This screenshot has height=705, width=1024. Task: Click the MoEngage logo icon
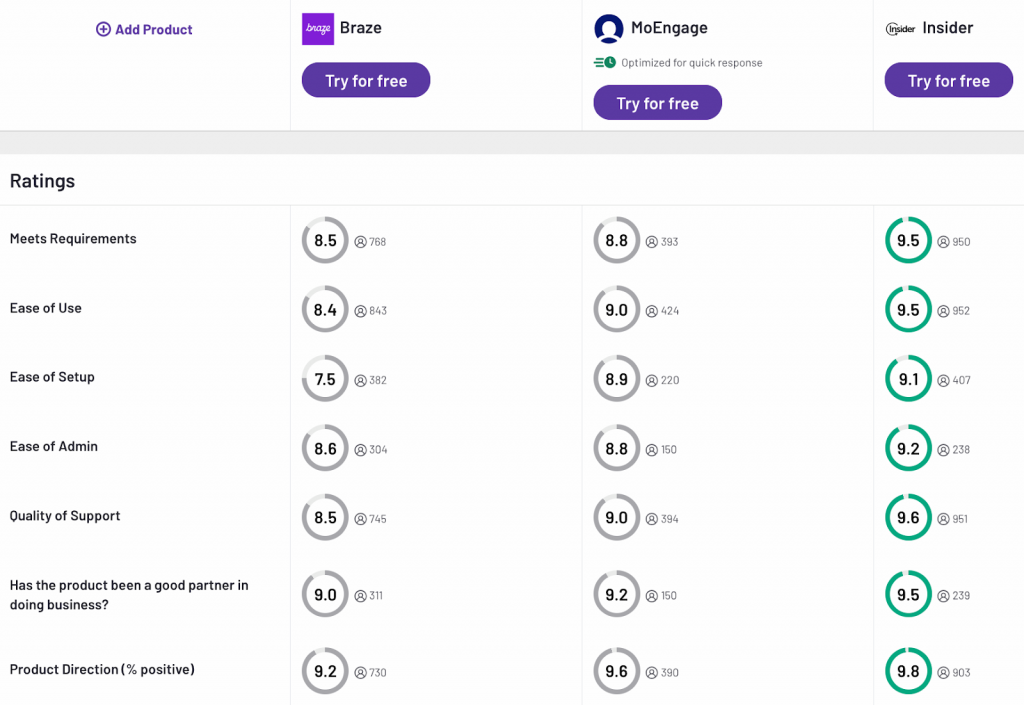608,29
